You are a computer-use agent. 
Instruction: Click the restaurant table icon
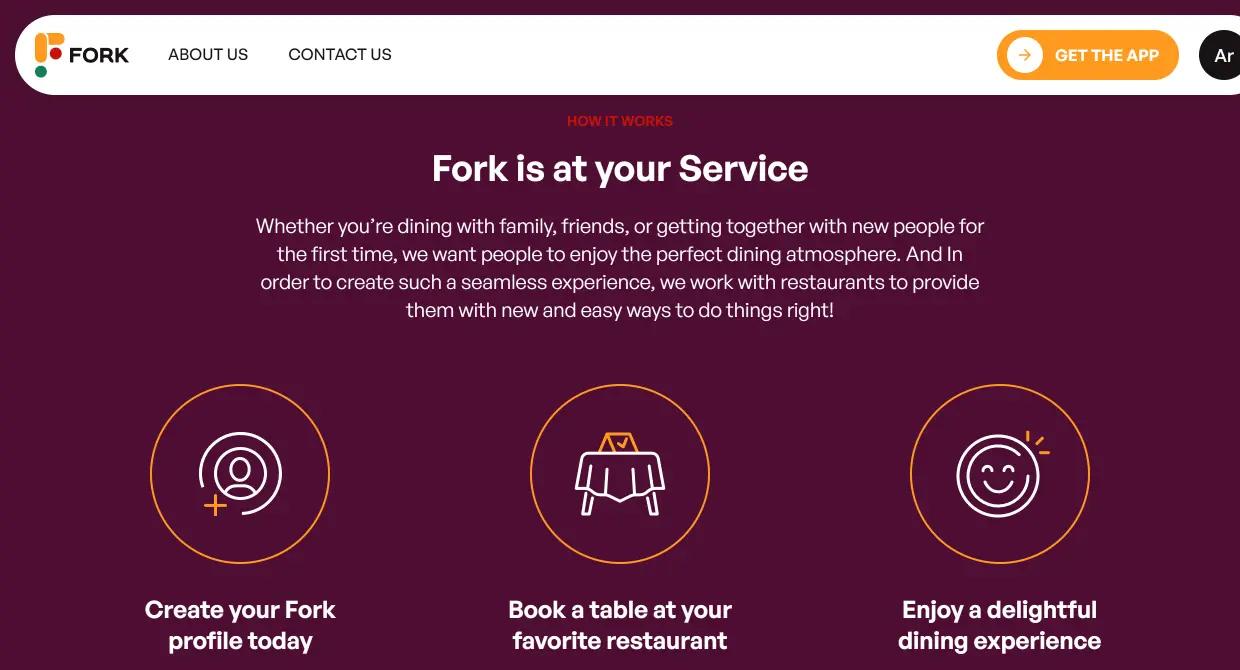coord(620,474)
